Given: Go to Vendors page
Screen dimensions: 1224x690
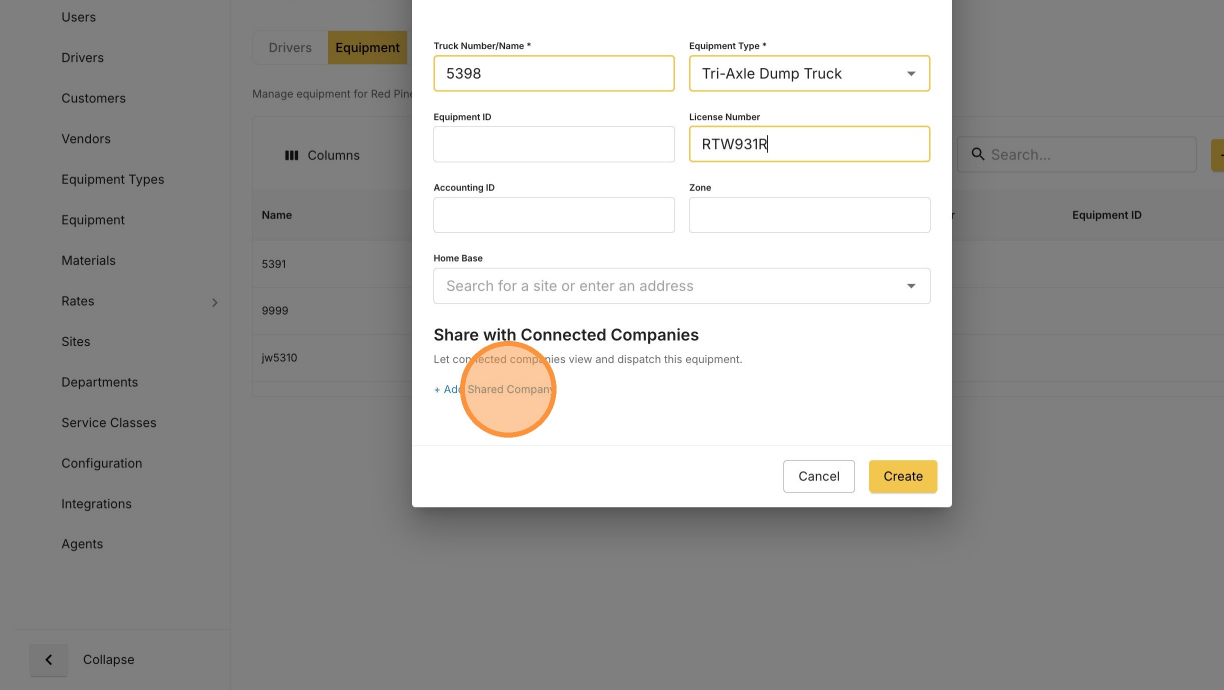Looking at the screenshot, I should point(86,139).
